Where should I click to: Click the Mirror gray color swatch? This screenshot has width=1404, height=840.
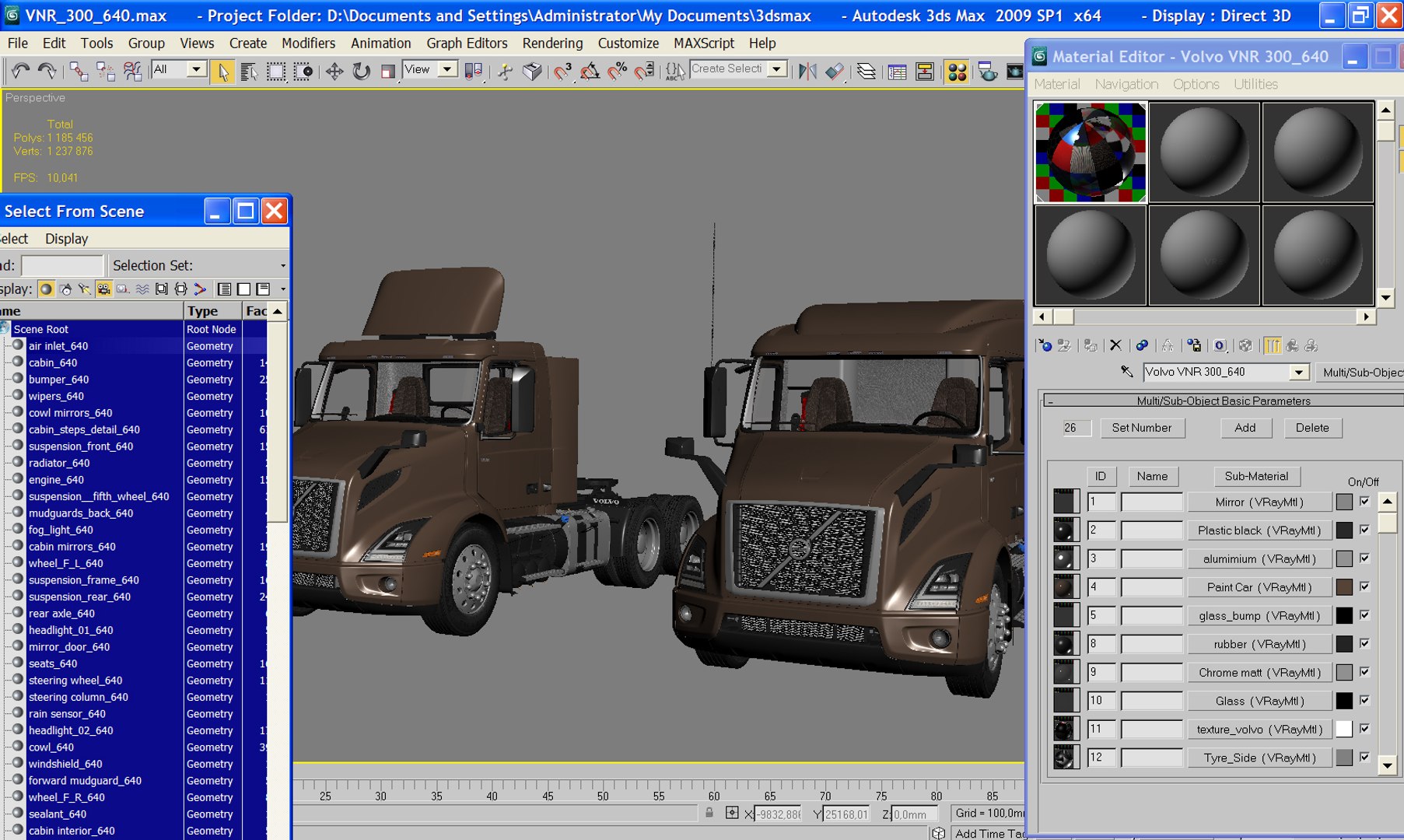coord(1343,502)
